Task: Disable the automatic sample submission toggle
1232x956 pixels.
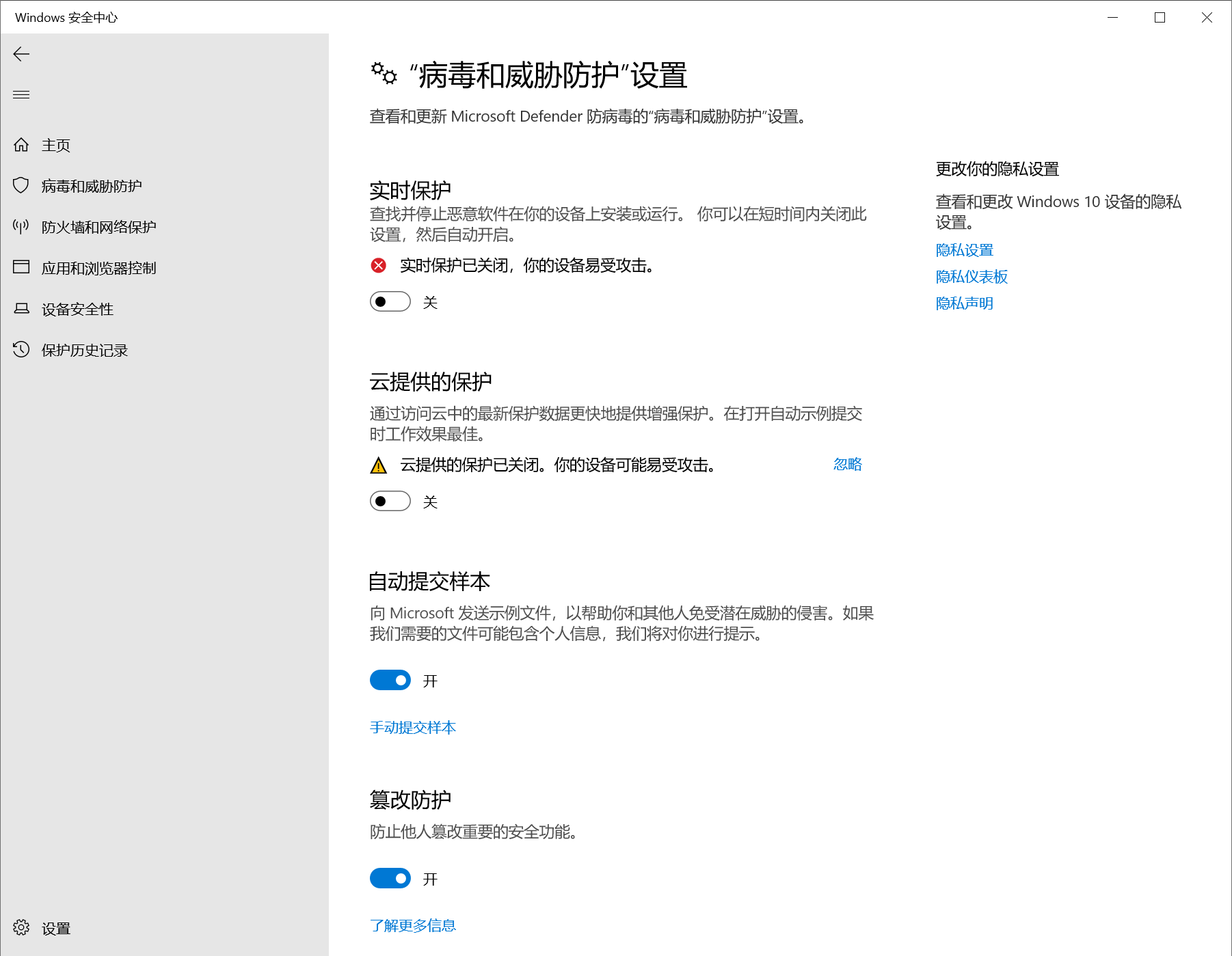Action: pyautogui.click(x=390, y=680)
